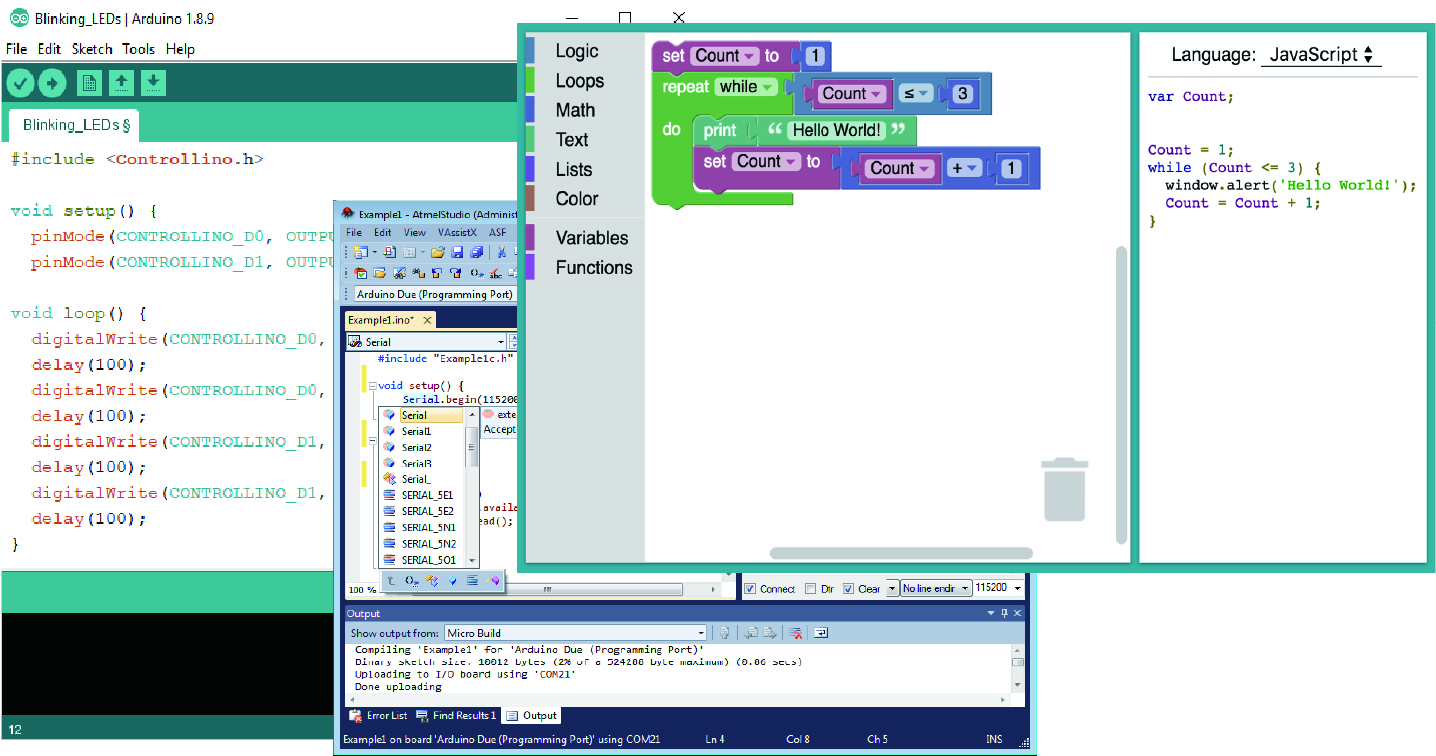
Task: Click the Arduino Save sketch down-arrow icon
Action: pos(153,83)
